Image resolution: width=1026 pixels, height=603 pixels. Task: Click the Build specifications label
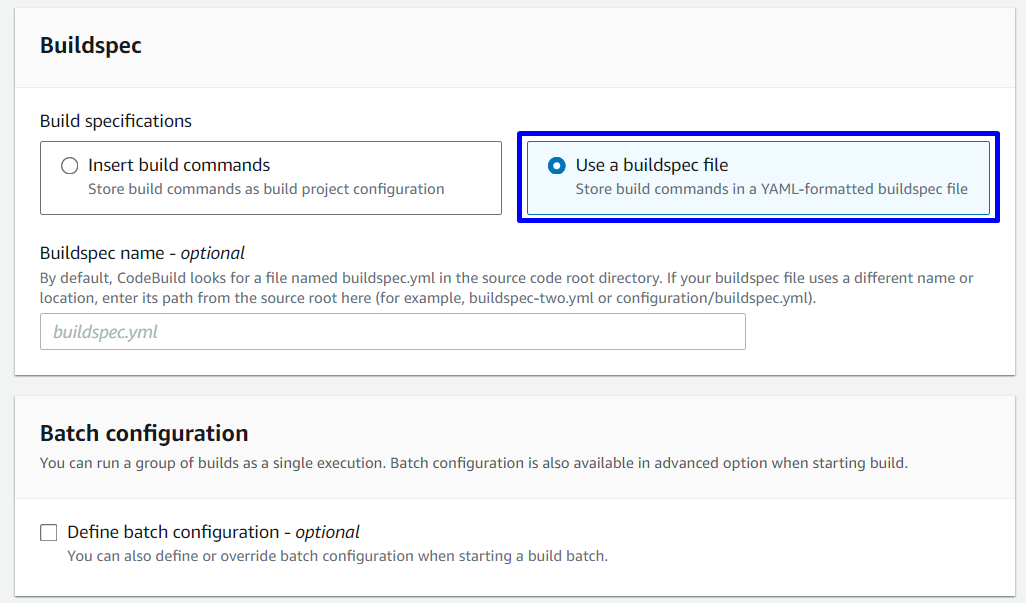116,121
